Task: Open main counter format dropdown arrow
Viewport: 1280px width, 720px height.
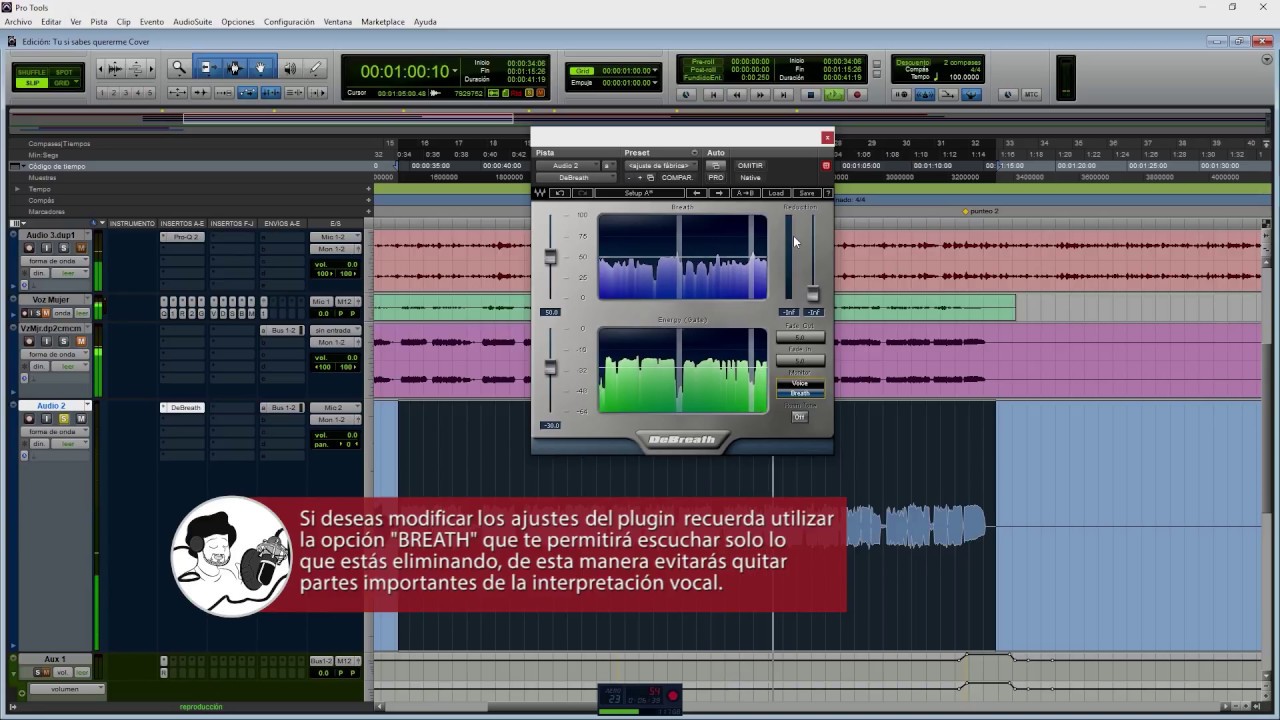Action: [455, 72]
